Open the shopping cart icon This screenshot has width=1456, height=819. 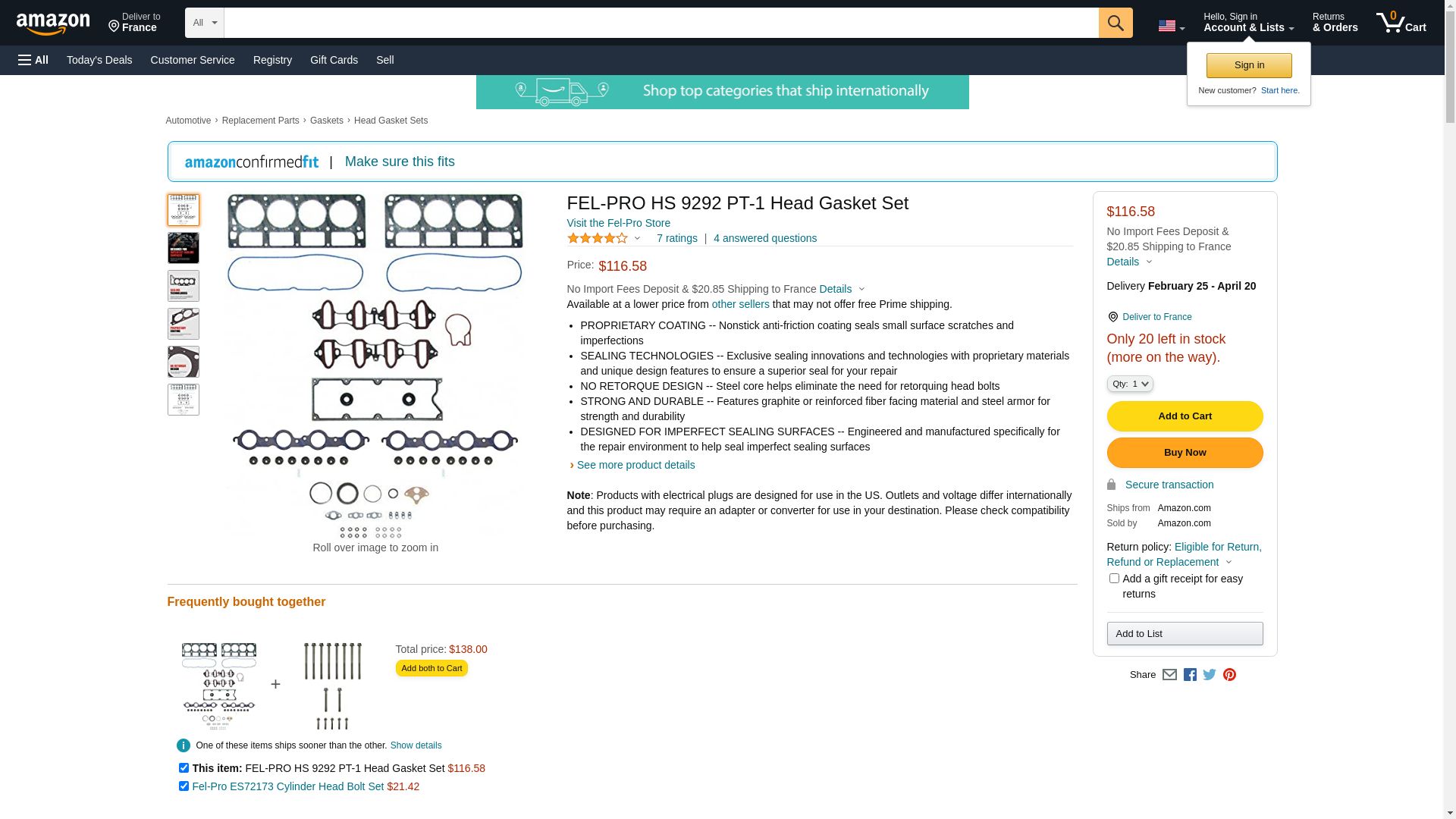1400,23
